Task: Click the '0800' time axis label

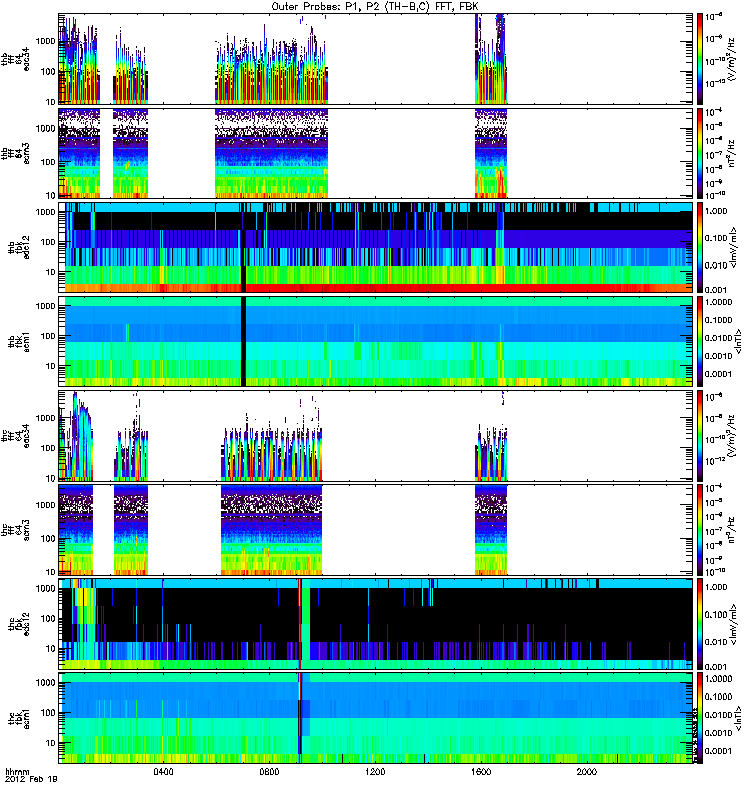Action: 269,772
